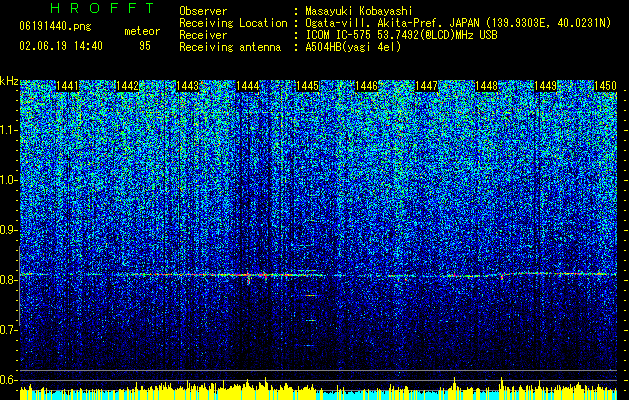Click the 1450 time marker
629x400 pixels.
(x=605, y=86)
